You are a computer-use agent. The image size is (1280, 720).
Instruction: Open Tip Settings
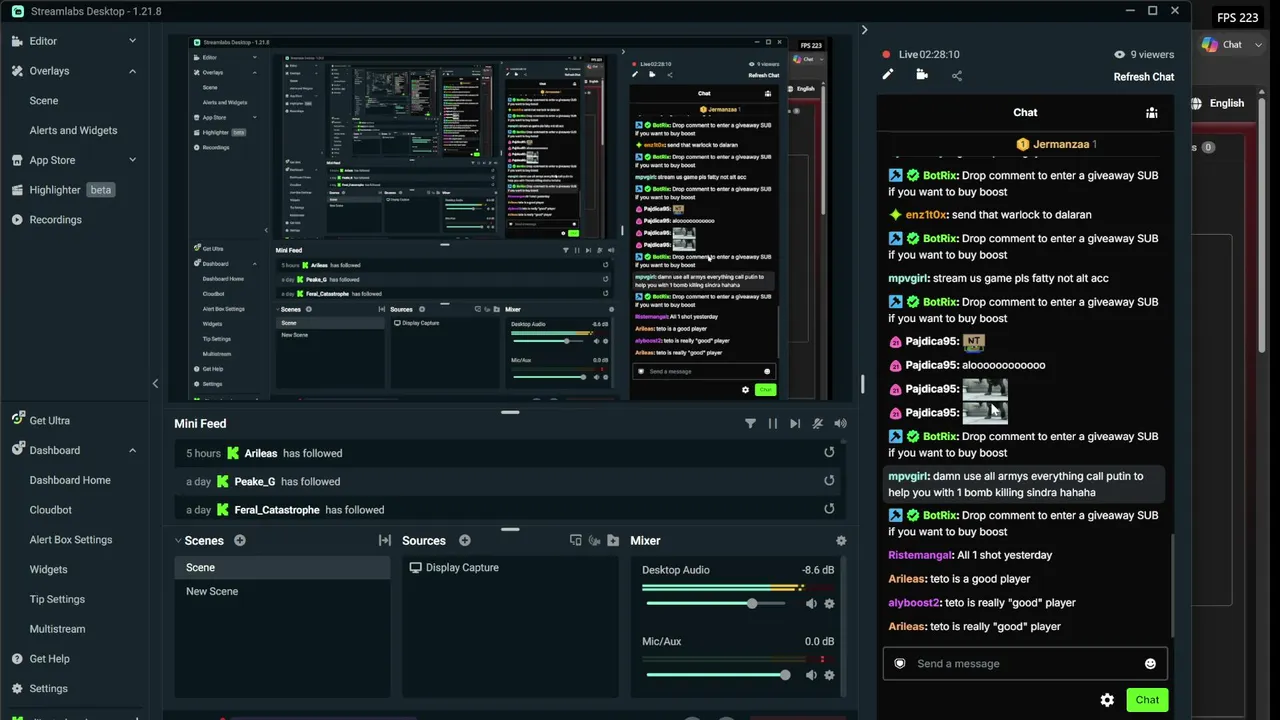pyautogui.click(x=57, y=599)
